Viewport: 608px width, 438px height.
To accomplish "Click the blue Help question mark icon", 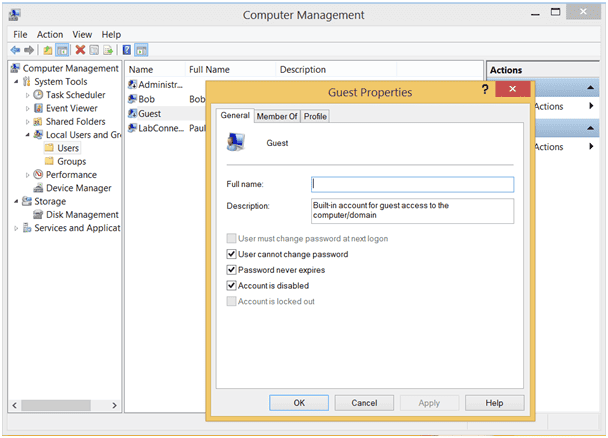I will 126,50.
